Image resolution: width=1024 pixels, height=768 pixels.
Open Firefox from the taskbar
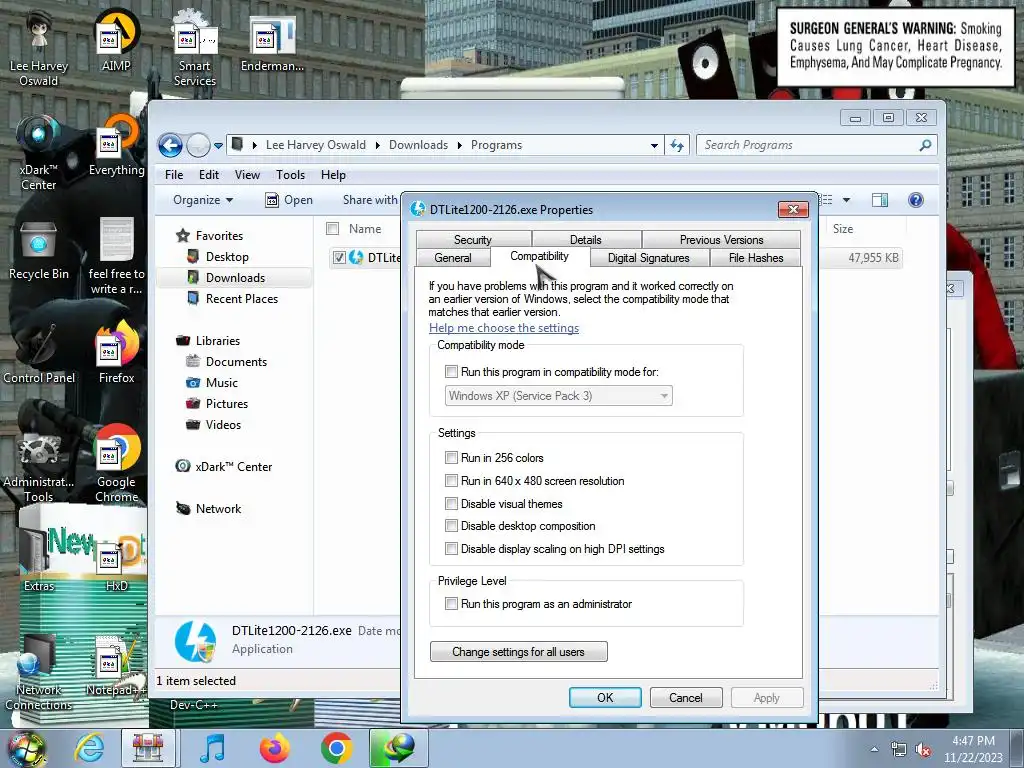click(x=274, y=748)
